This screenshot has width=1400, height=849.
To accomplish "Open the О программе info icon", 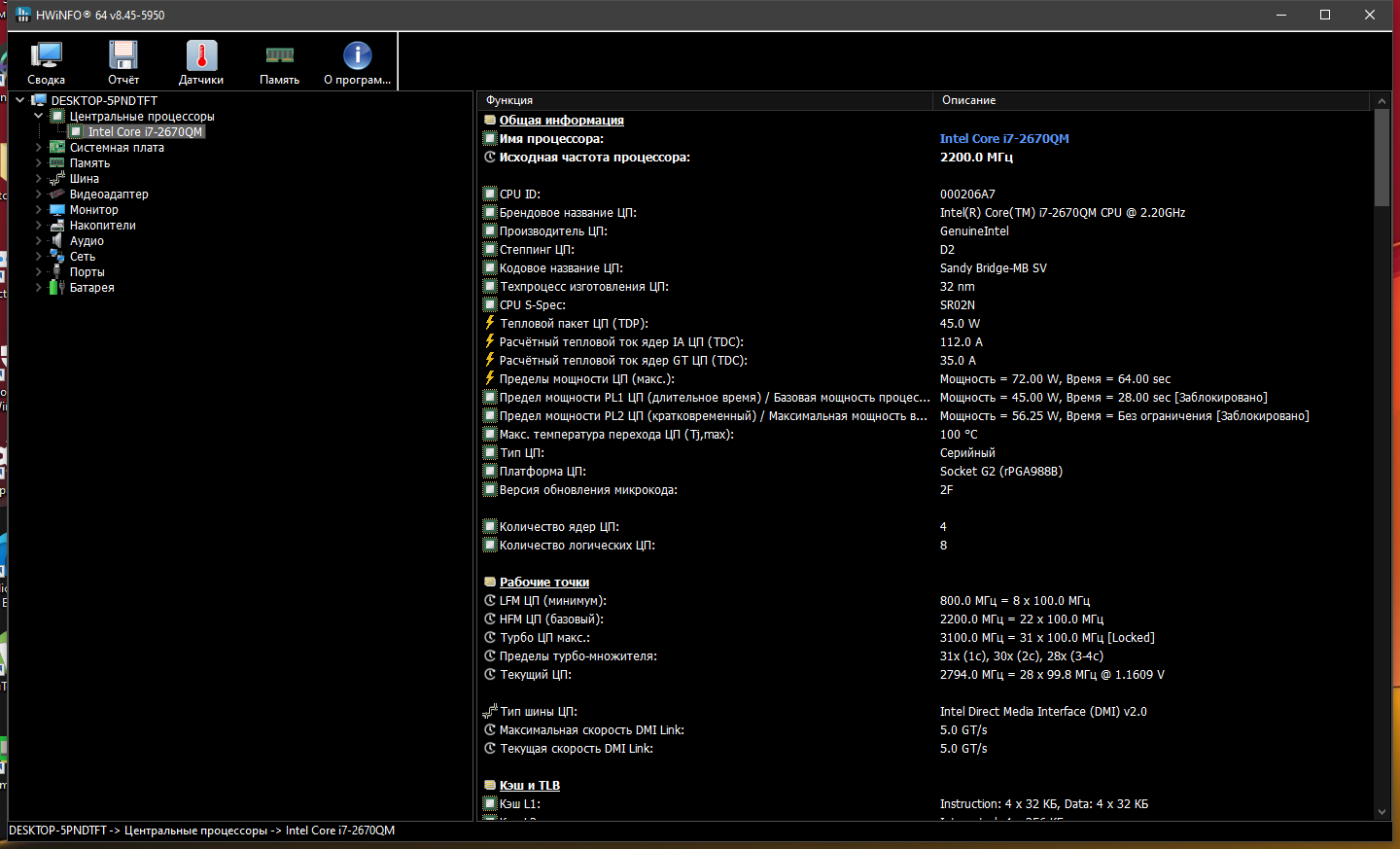I will [x=357, y=63].
